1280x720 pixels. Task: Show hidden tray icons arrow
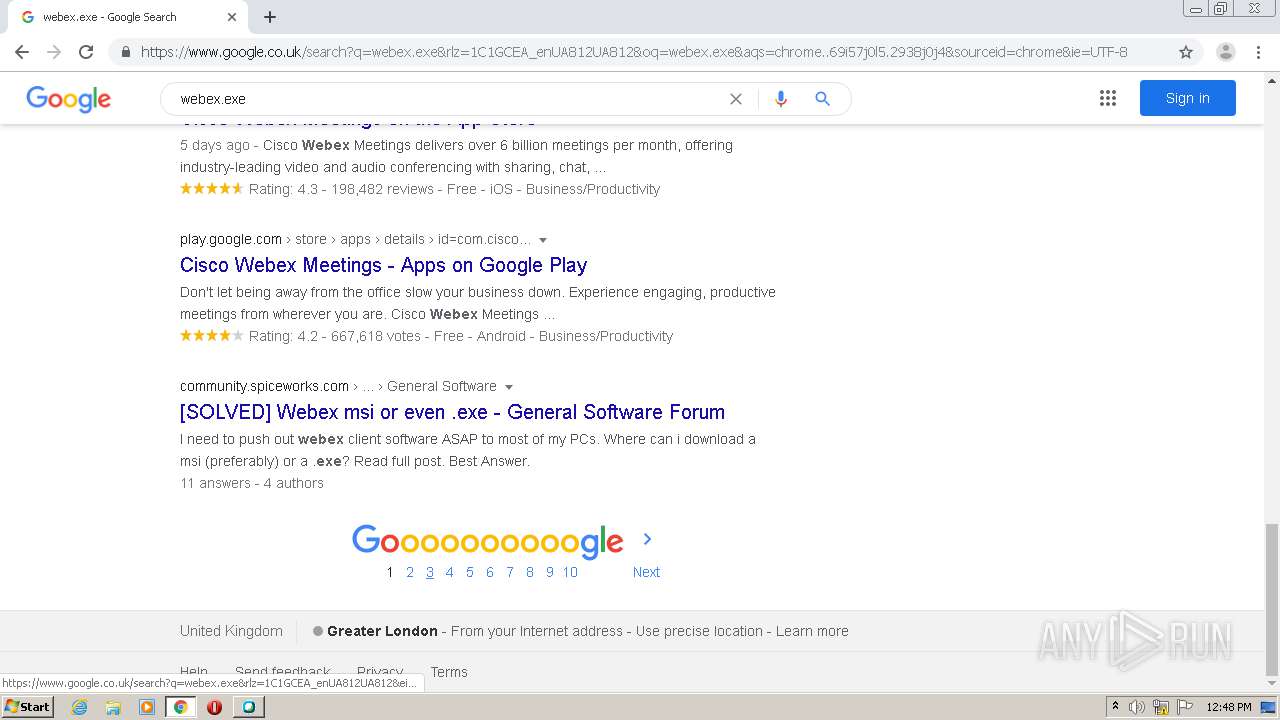[1115, 706]
